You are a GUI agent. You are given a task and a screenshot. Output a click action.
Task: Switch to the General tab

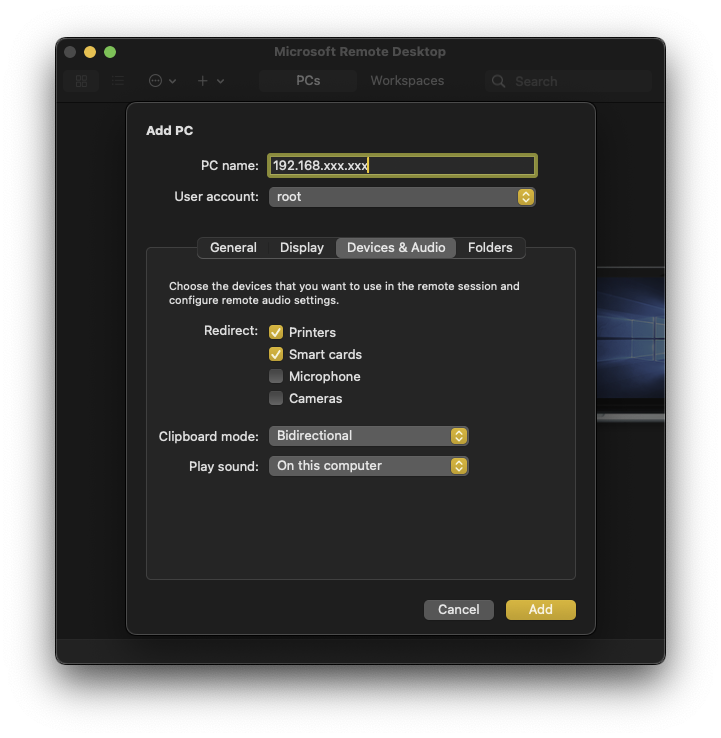coord(233,248)
